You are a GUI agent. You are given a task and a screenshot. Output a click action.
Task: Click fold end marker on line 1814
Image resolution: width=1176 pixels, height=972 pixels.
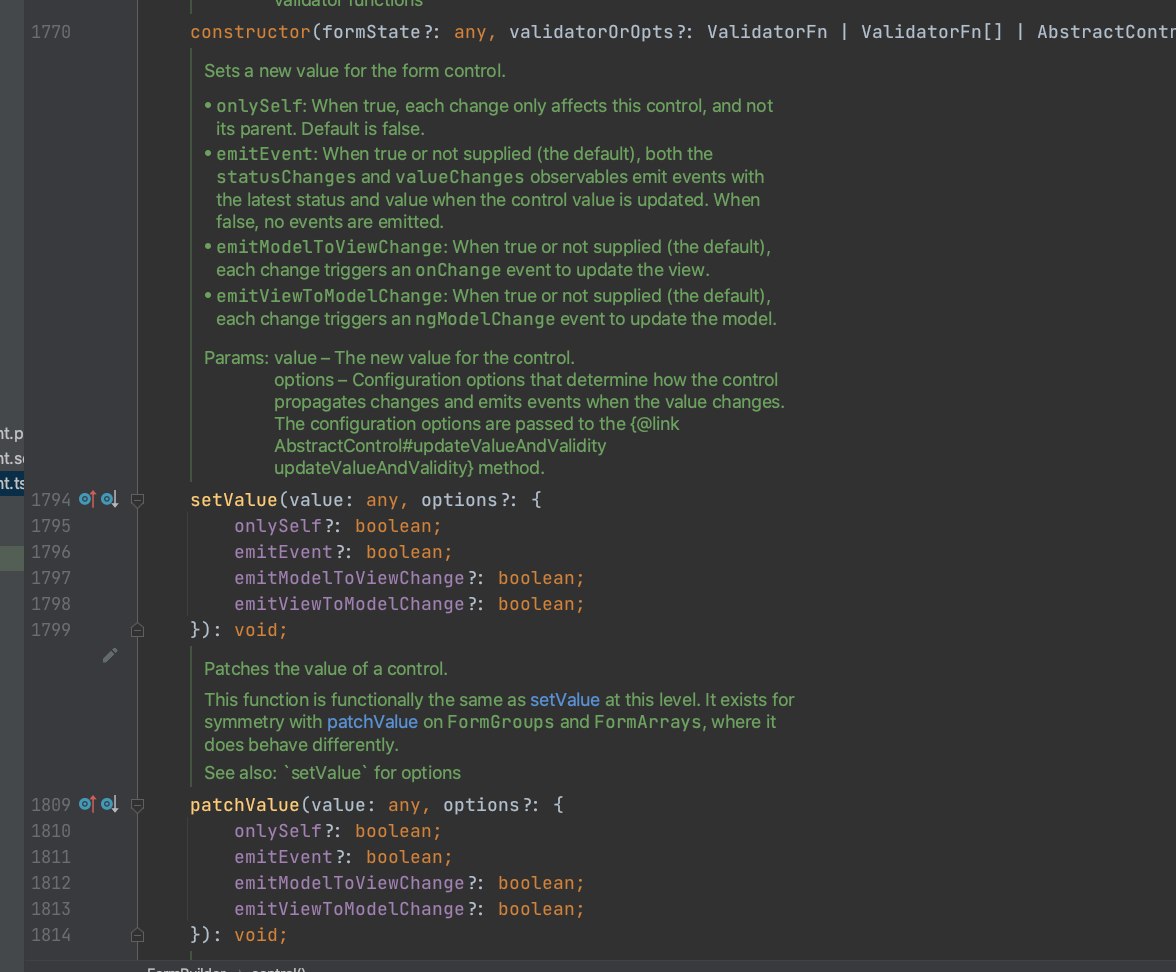click(138, 935)
